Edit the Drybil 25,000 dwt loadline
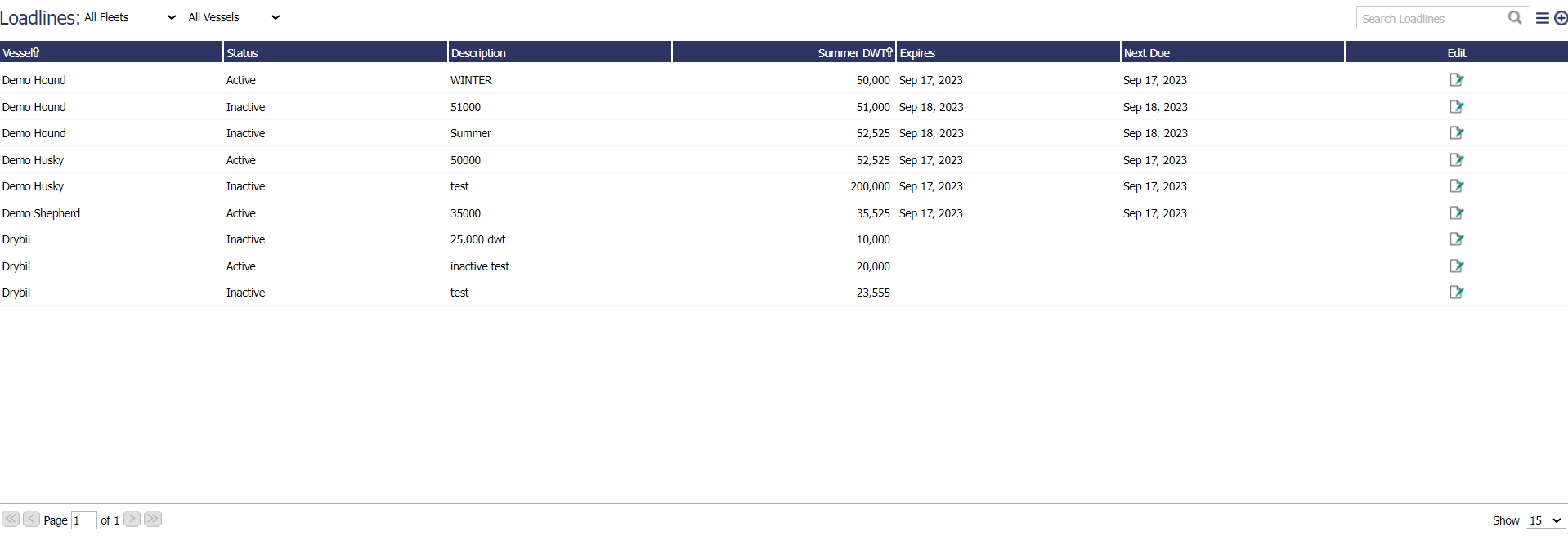 (1456, 239)
